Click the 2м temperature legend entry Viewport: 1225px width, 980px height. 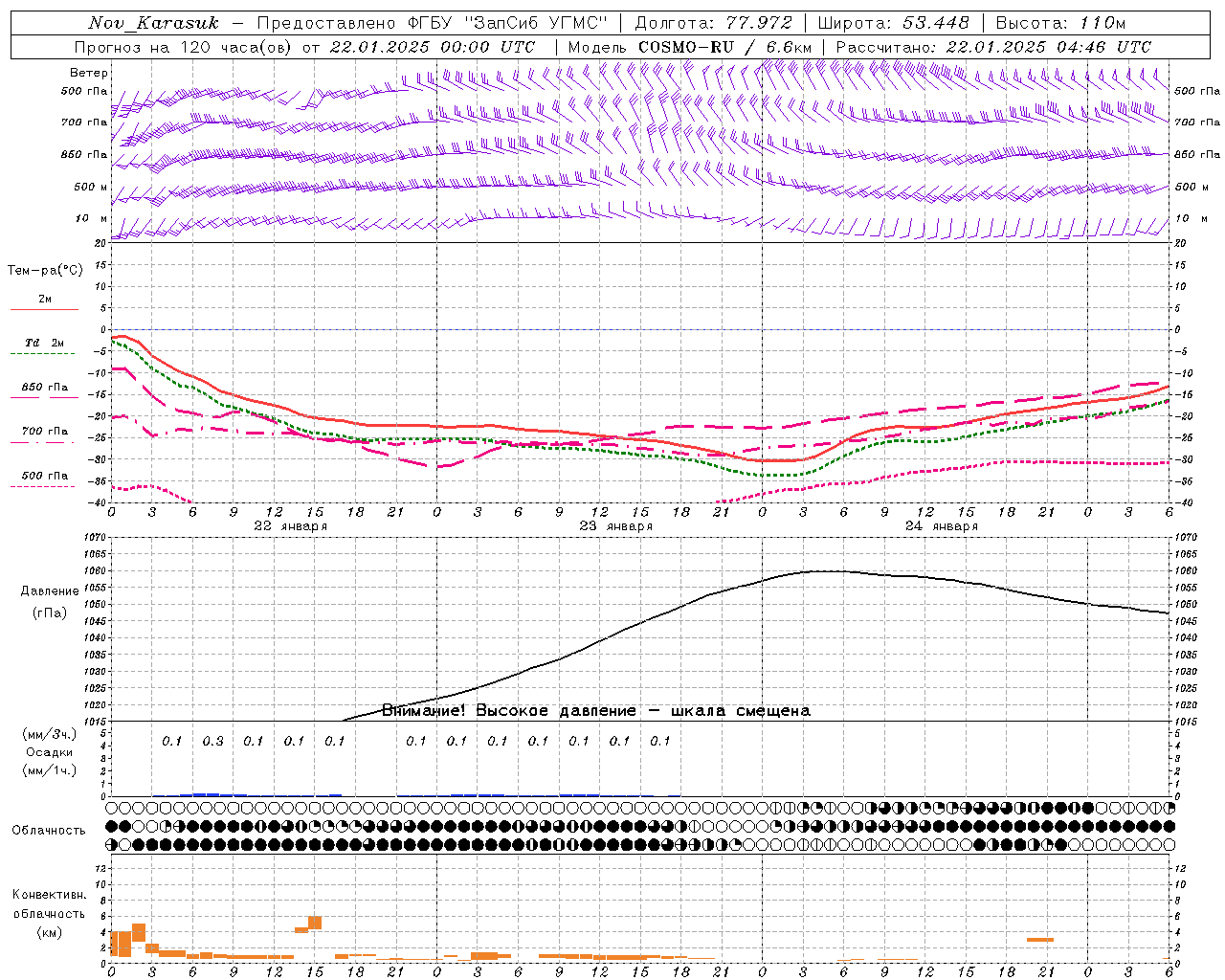[x=45, y=299]
